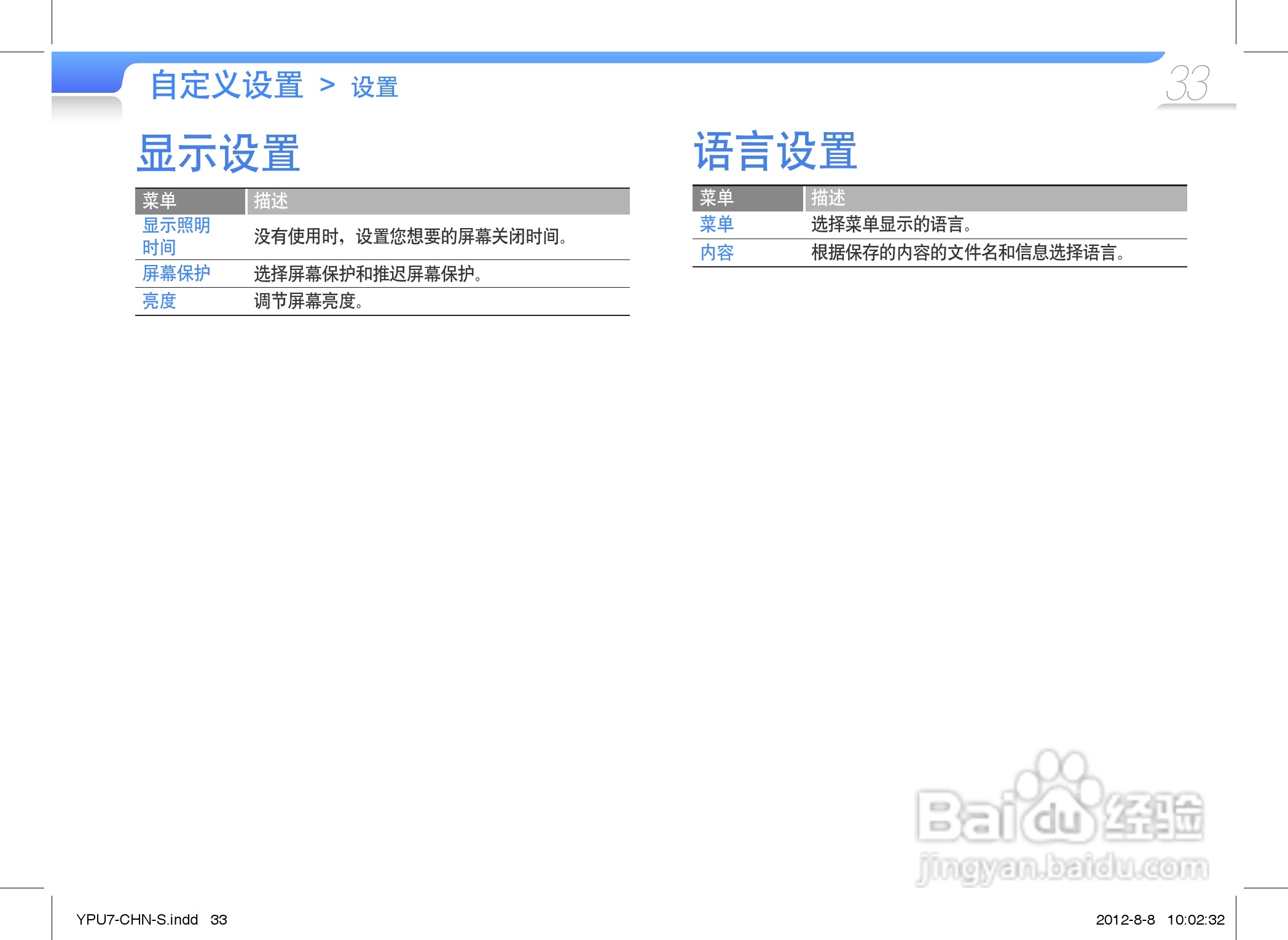Click the 自定义设置 breadcrumb heading
The image size is (1288, 940).
[x=227, y=85]
